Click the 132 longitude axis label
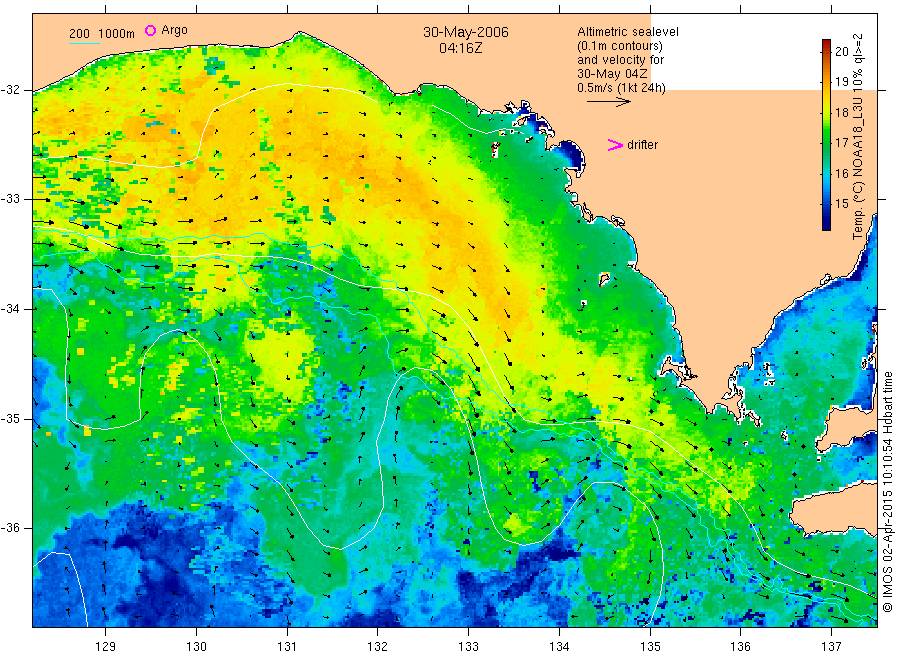 (378, 647)
